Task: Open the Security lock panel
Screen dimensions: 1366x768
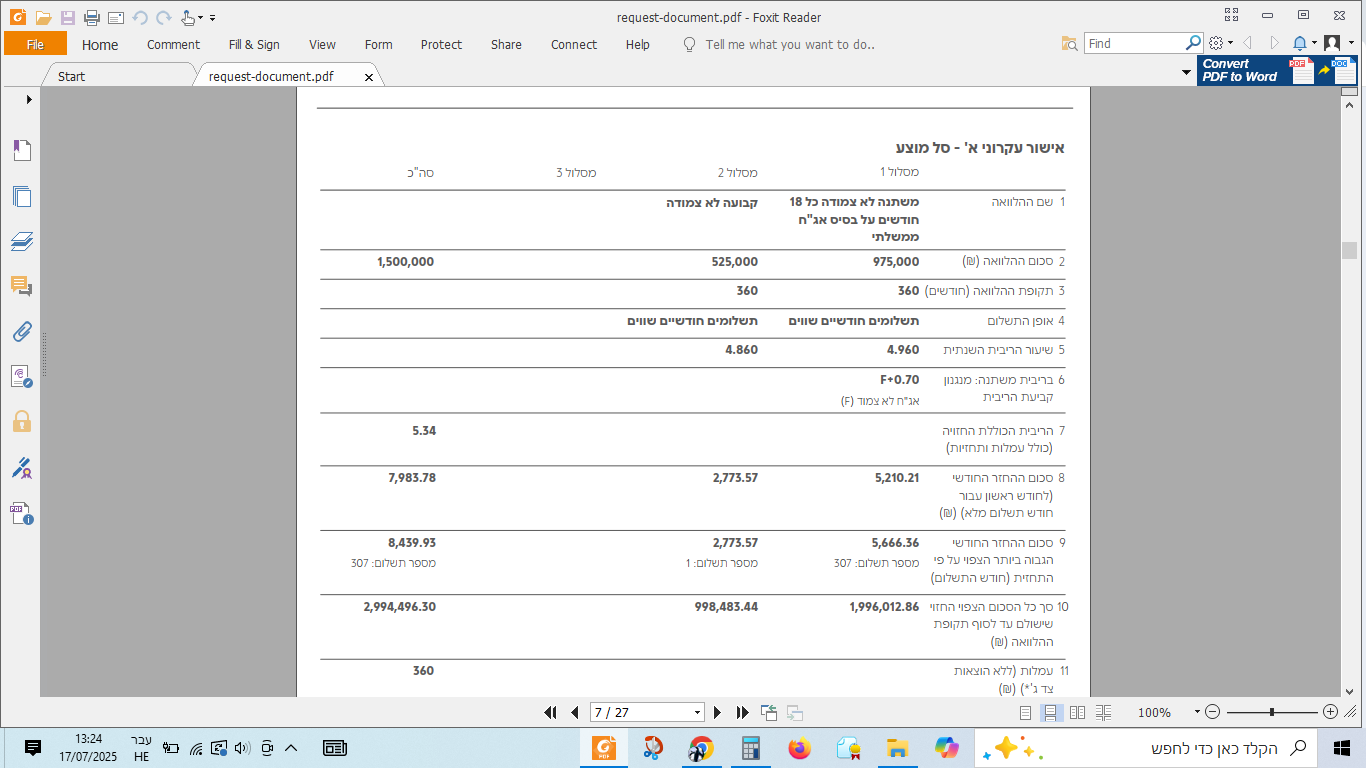Action: click(x=22, y=422)
